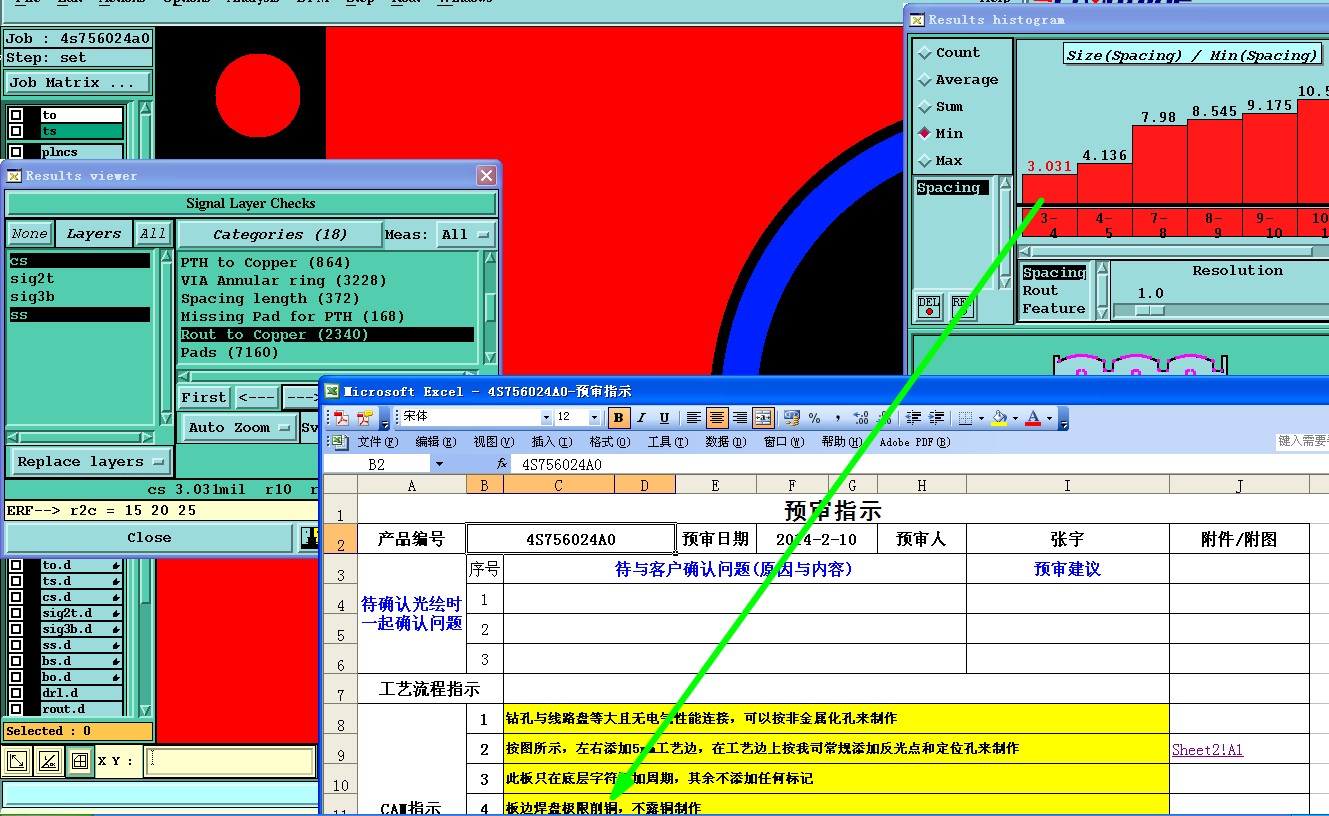Click the <--- previous result button

(257, 397)
